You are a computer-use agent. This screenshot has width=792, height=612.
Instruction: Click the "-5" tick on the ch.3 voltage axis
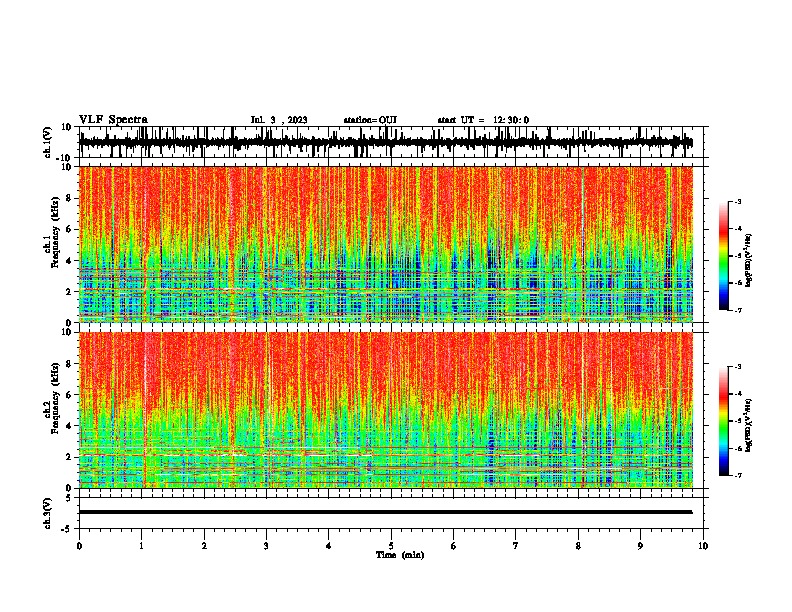(x=67, y=529)
